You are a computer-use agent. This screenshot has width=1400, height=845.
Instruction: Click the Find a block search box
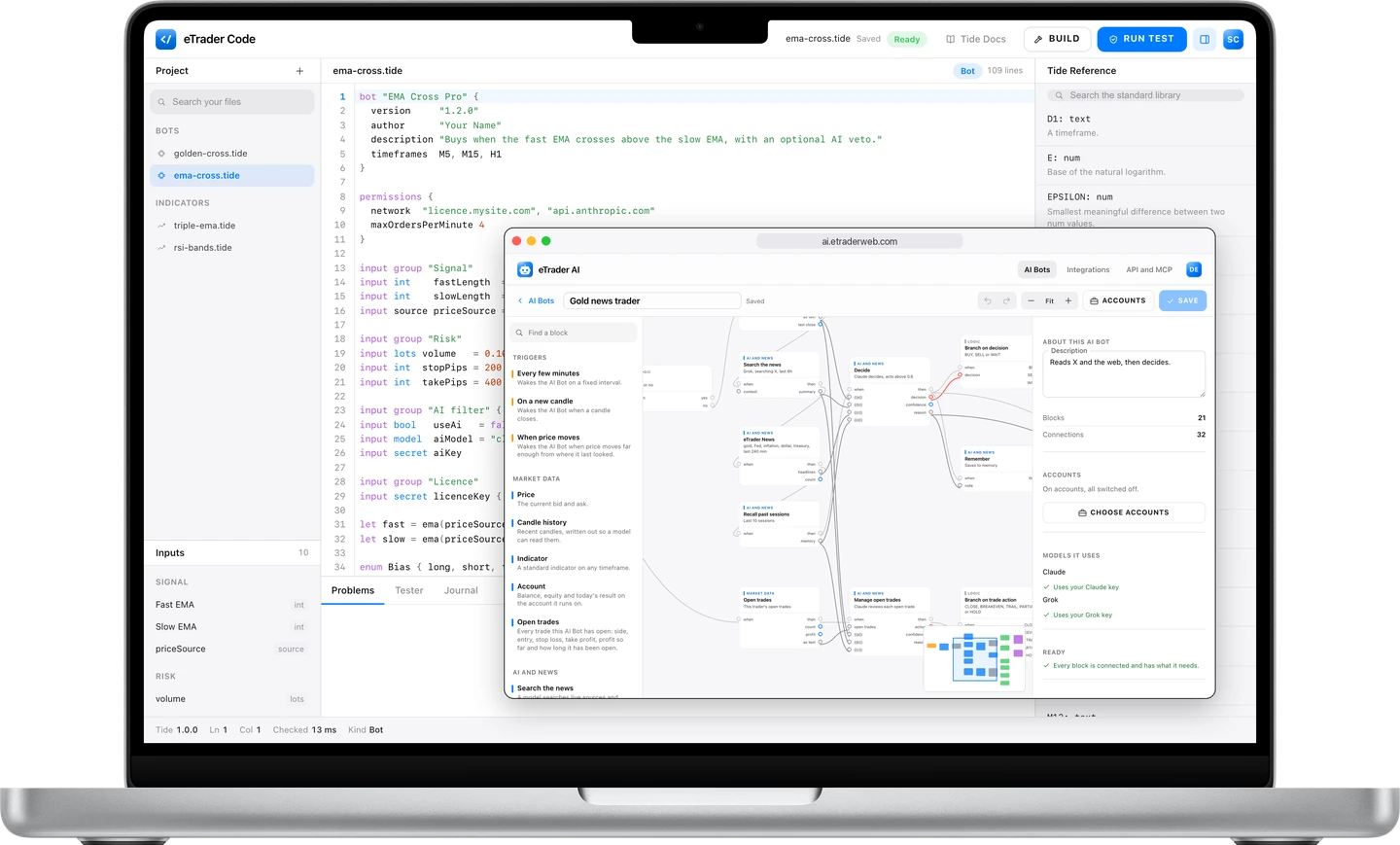(574, 333)
